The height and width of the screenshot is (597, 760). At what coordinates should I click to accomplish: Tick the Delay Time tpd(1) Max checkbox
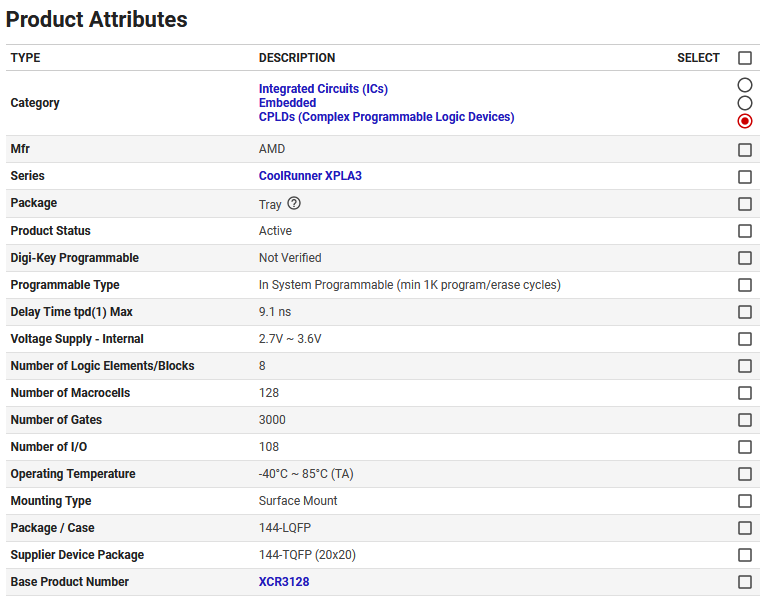pyautogui.click(x=744, y=312)
